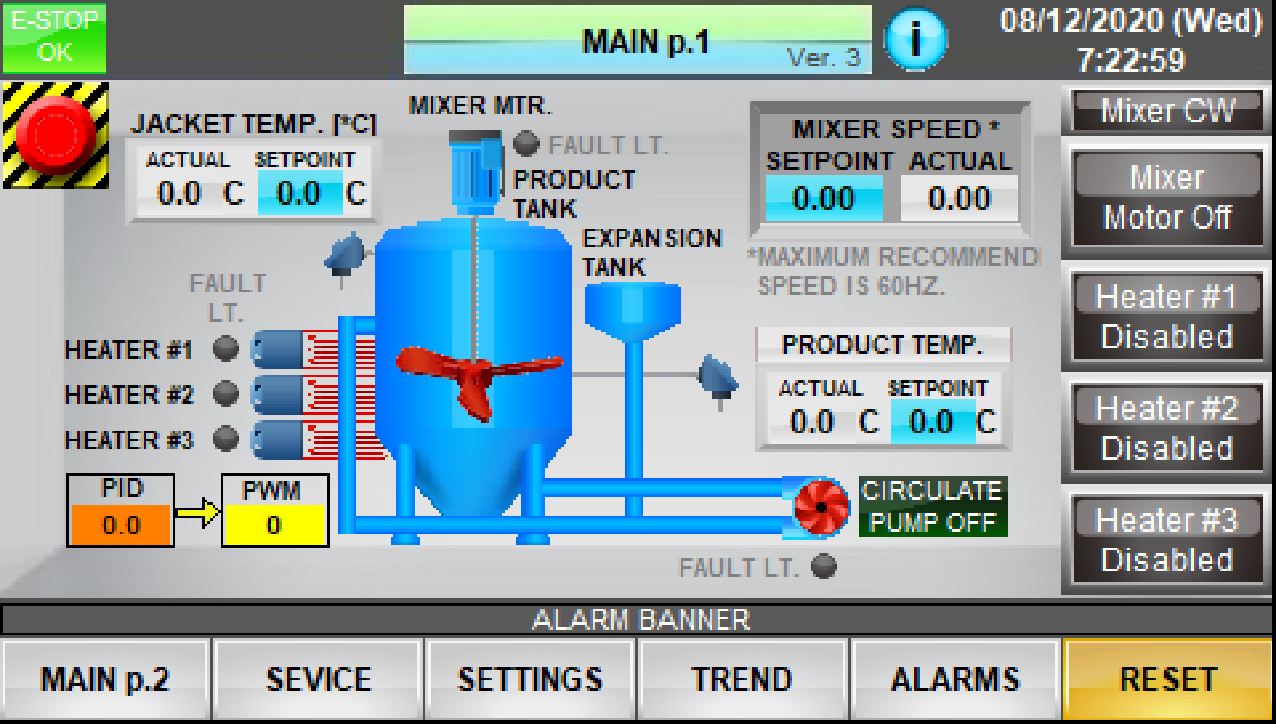Viewport: 1276px width, 724px height.
Task: Go to the TREND page
Action: [742, 680]
